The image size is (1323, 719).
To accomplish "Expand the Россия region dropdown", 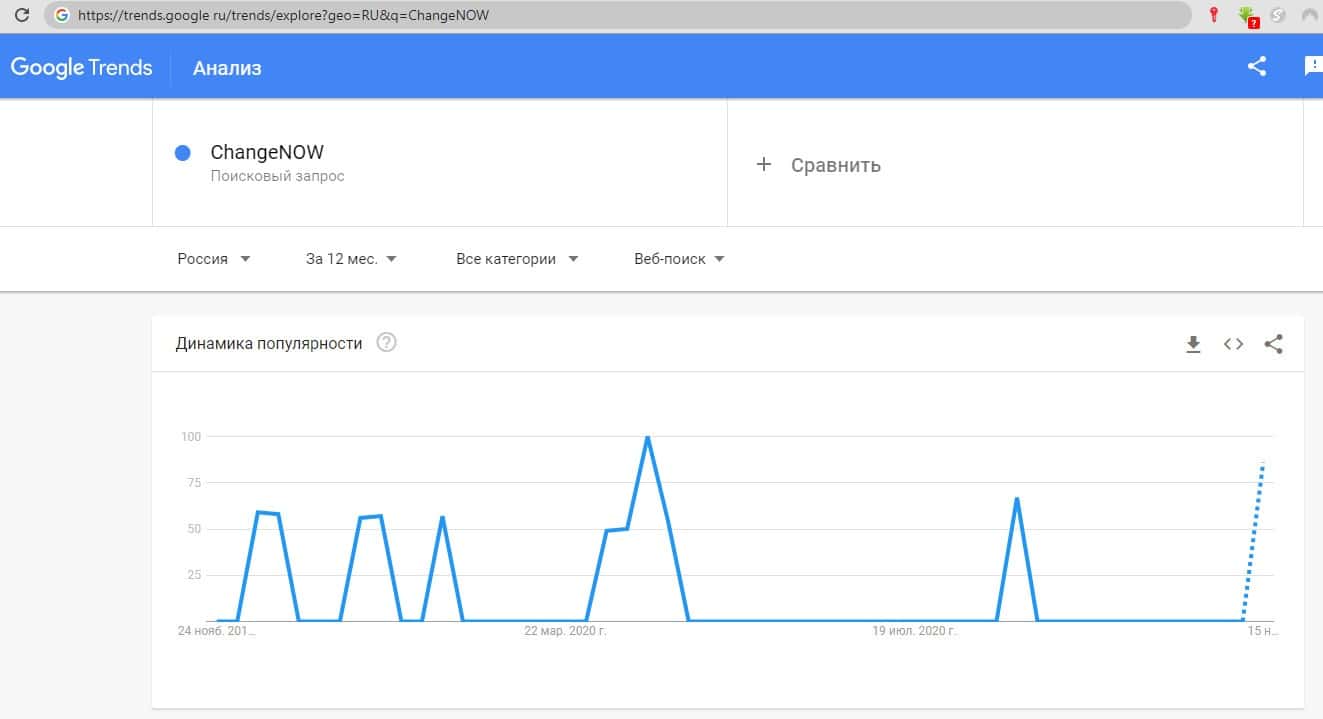I will [213, 259].
